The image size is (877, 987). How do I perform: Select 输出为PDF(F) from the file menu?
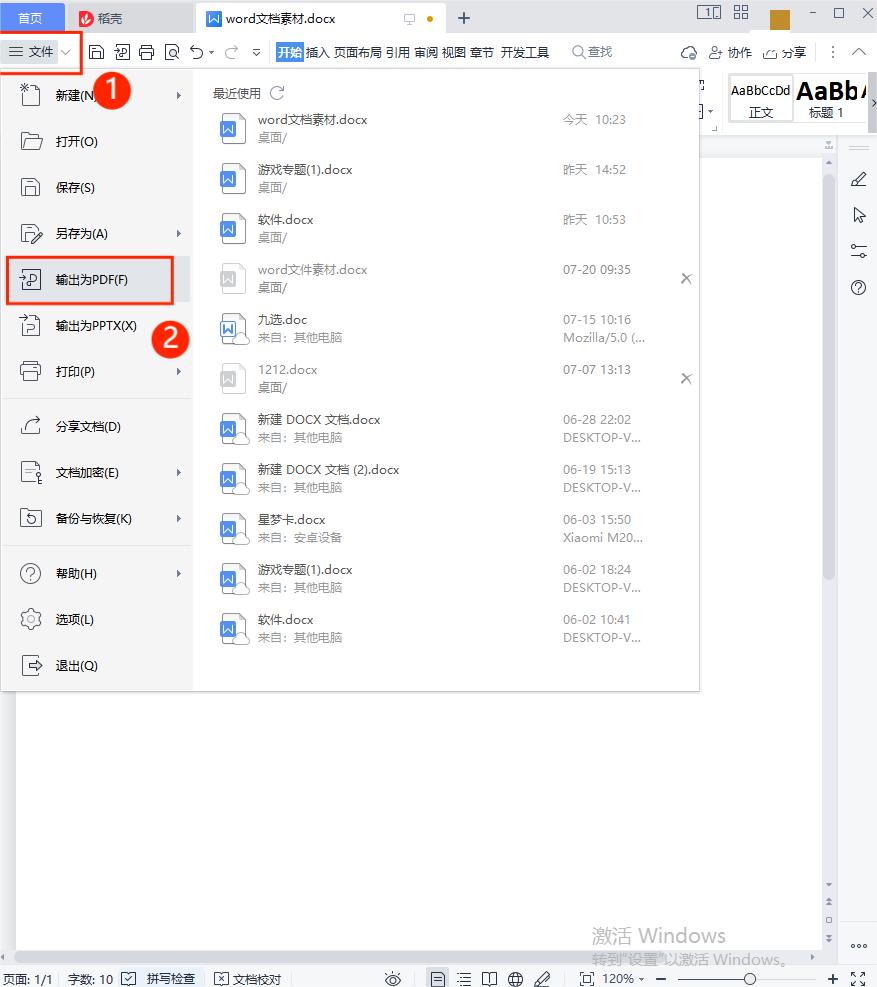pyautogui.click(x=90, y=279)
